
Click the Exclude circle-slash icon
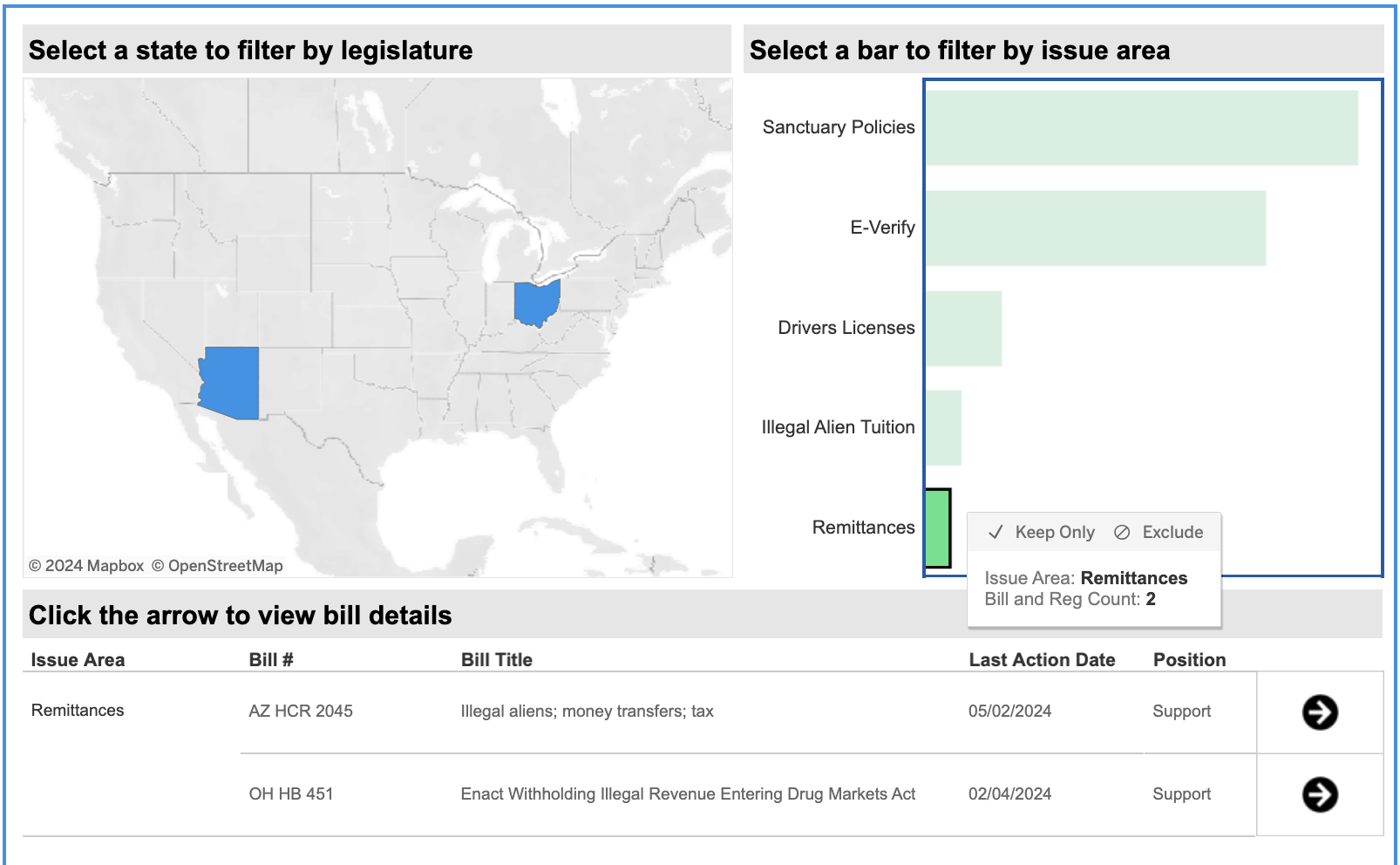coord(1122,533)
